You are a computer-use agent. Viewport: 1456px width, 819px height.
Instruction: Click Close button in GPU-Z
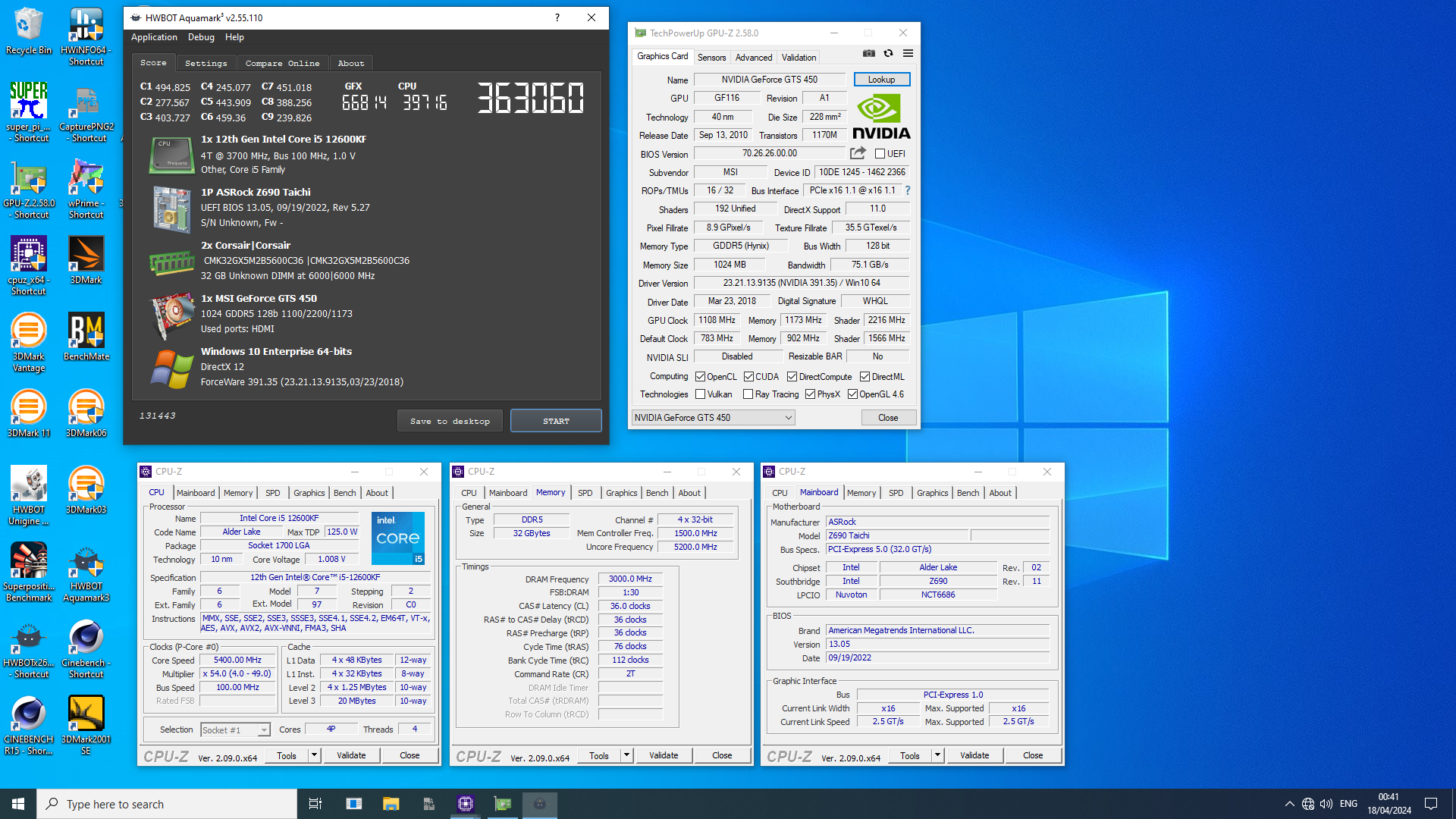[888, 418]
